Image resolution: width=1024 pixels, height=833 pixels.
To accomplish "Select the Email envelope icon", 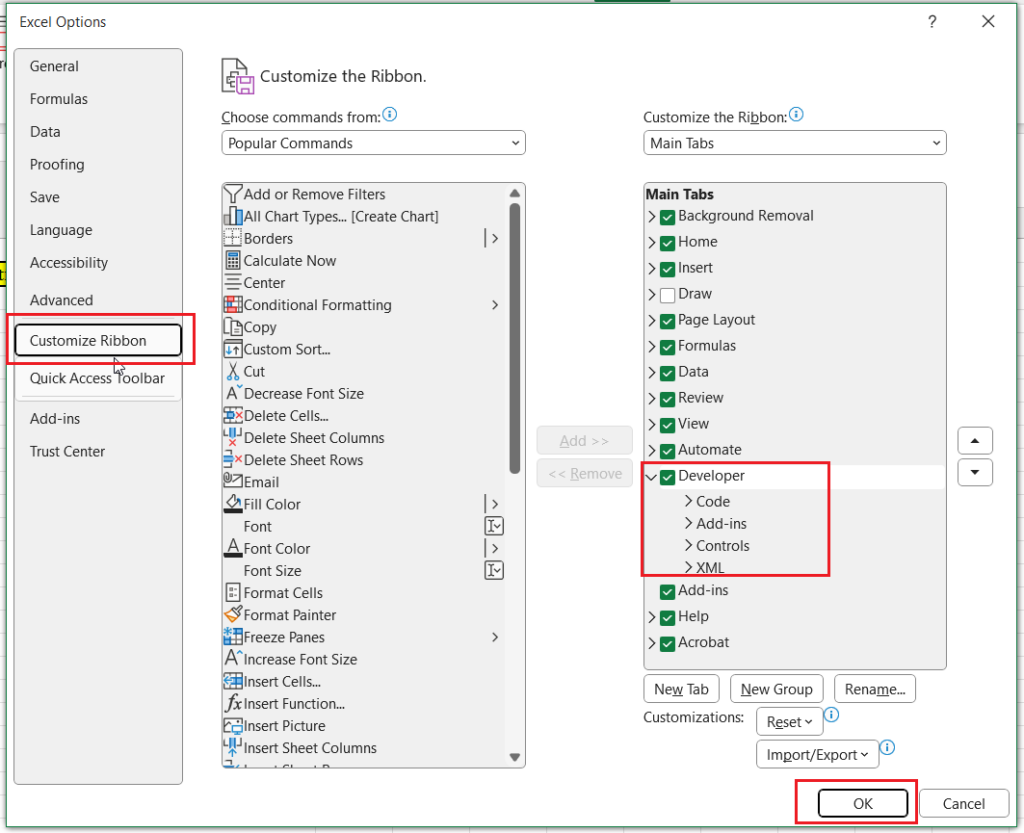I will tap(233, 482).
